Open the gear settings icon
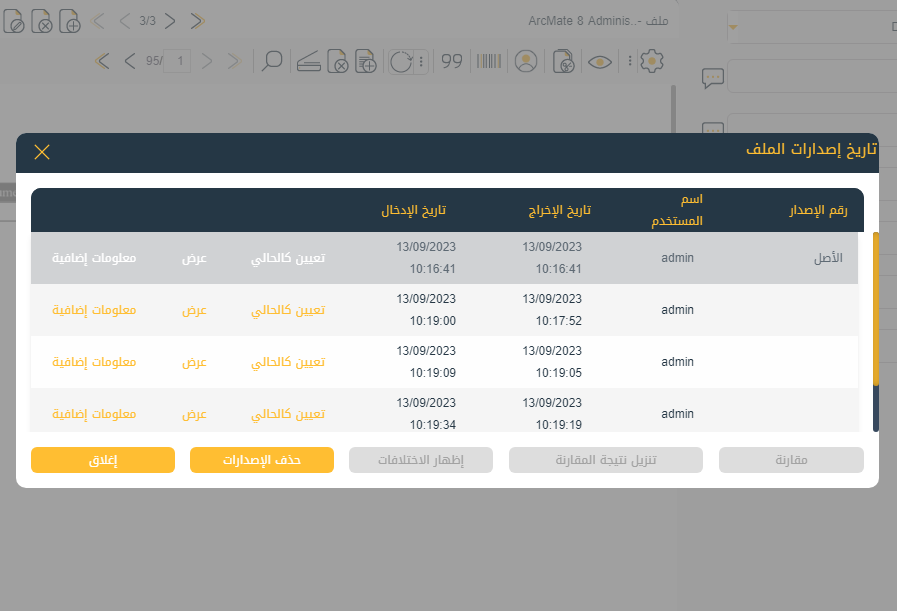The width and height of the screenshot is (897, 611). tap(652, 62)
